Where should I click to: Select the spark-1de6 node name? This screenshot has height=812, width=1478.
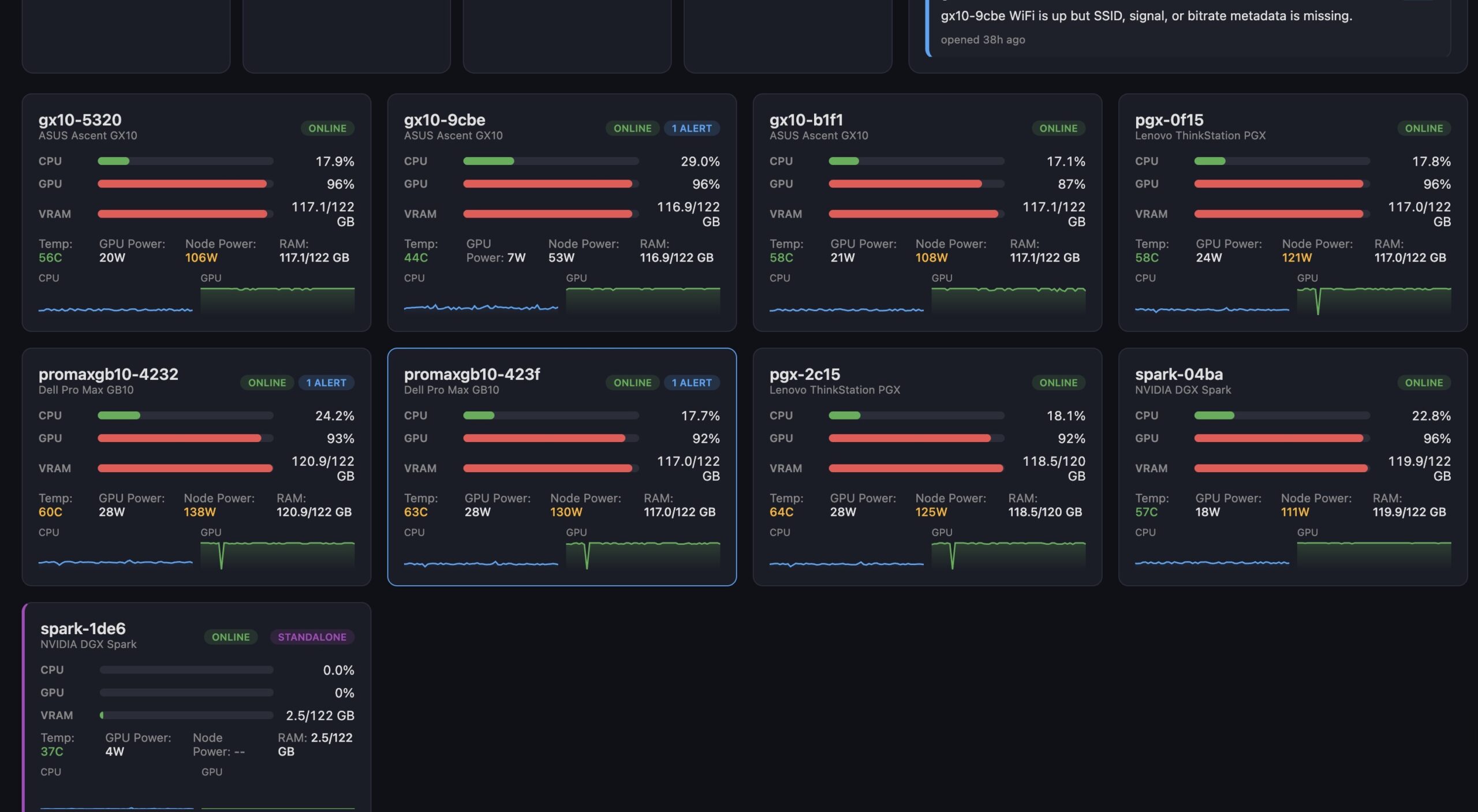point(83,628)
